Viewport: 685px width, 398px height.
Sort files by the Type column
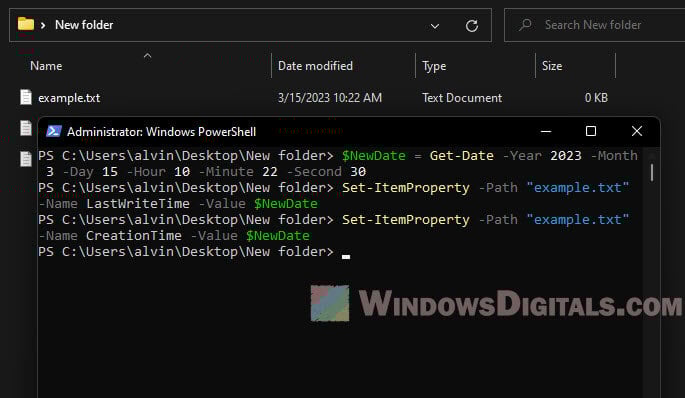click(x=434, y=66)
